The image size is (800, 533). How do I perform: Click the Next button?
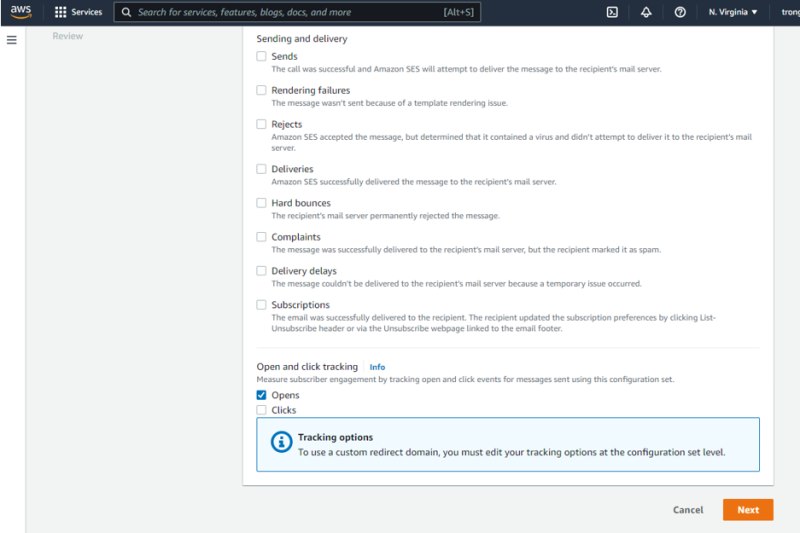pyautogui.click(x=748, y=510)
